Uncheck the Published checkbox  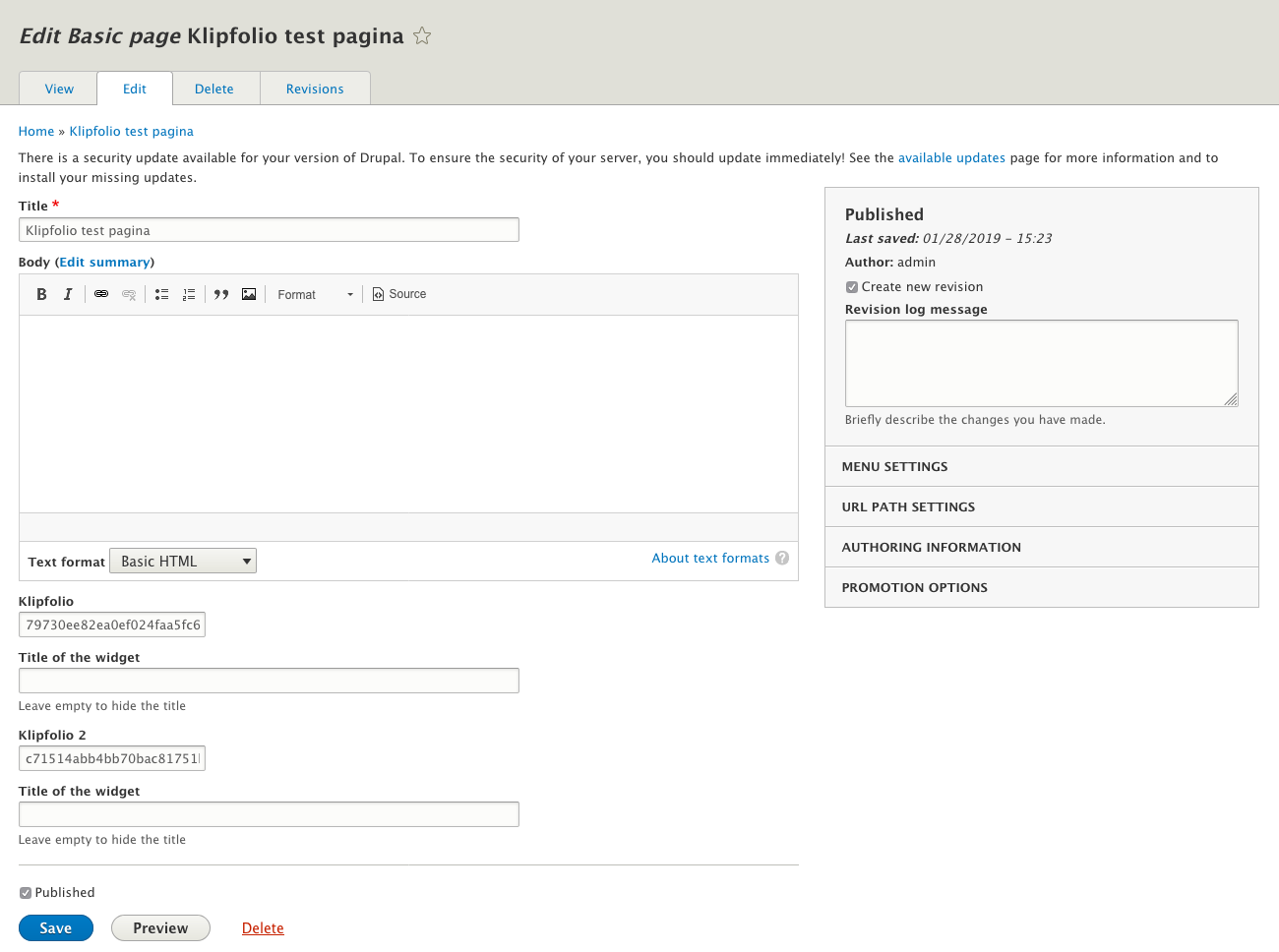click(26, 892)
